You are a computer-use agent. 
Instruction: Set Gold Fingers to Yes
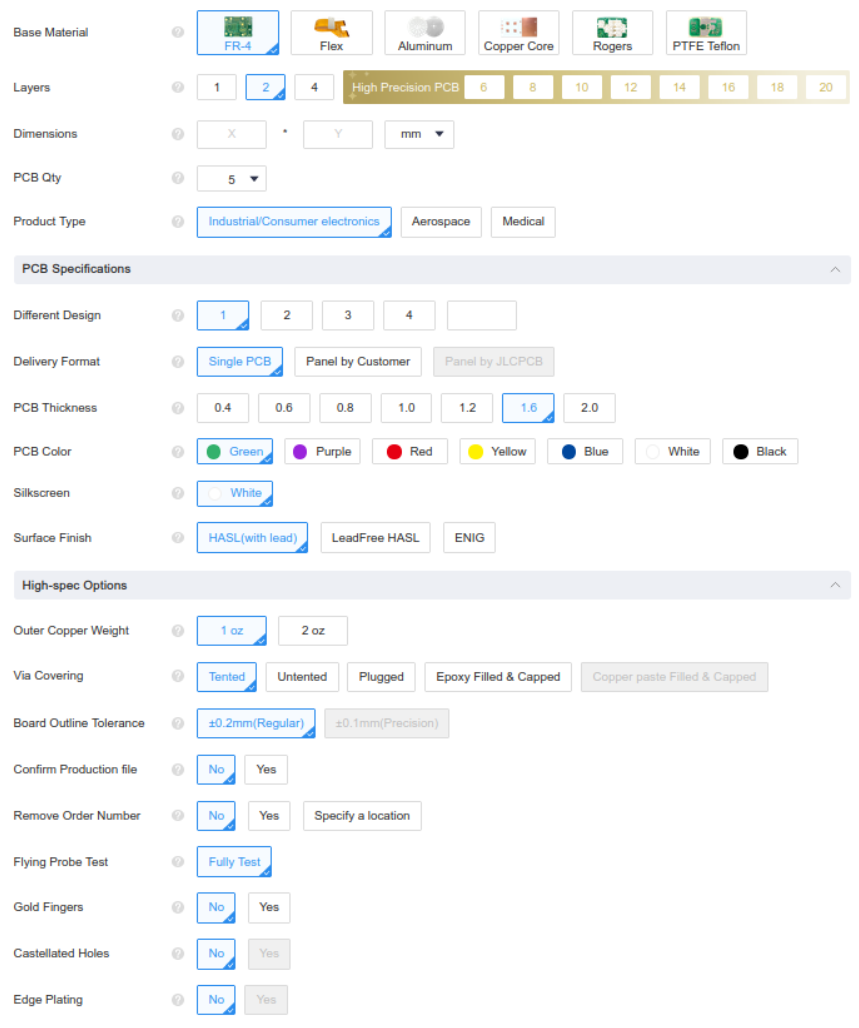(269, 907)
